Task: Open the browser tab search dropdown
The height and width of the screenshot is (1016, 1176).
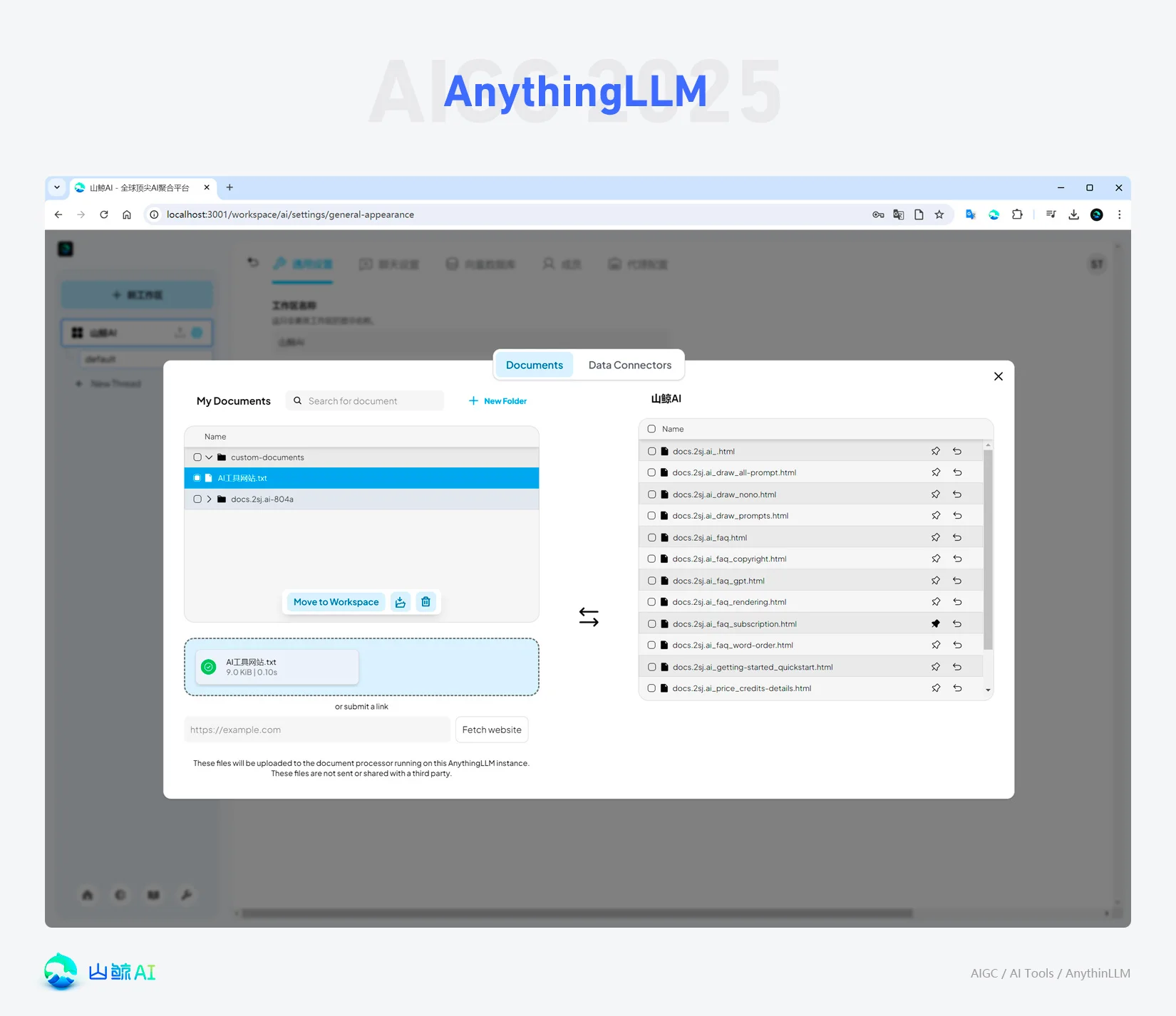Action: click(x=57, y=187)
